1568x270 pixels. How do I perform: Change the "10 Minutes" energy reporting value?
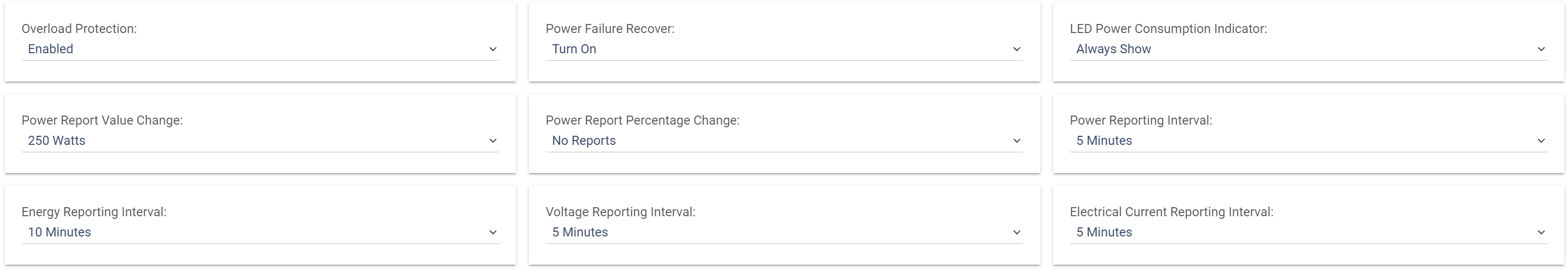click(x=60, y=232)
